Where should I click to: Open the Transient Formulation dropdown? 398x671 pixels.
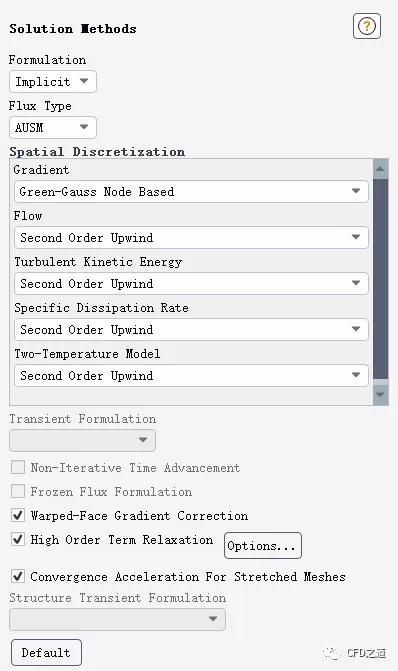[x=83, y=440]
